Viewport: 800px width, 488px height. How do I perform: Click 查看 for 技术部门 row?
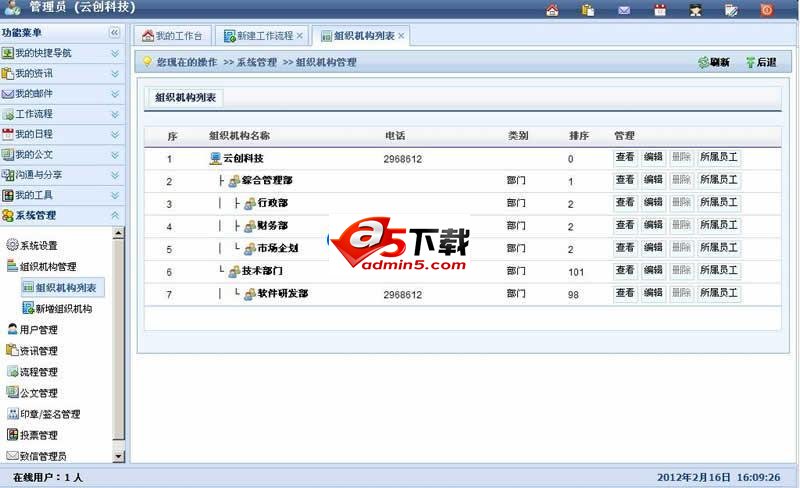click(x=625, y=271)
